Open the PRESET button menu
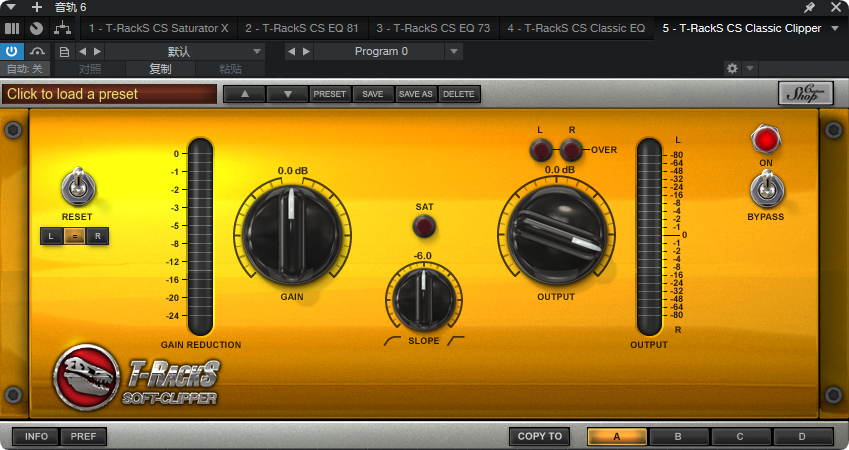 tap(329, 94)
